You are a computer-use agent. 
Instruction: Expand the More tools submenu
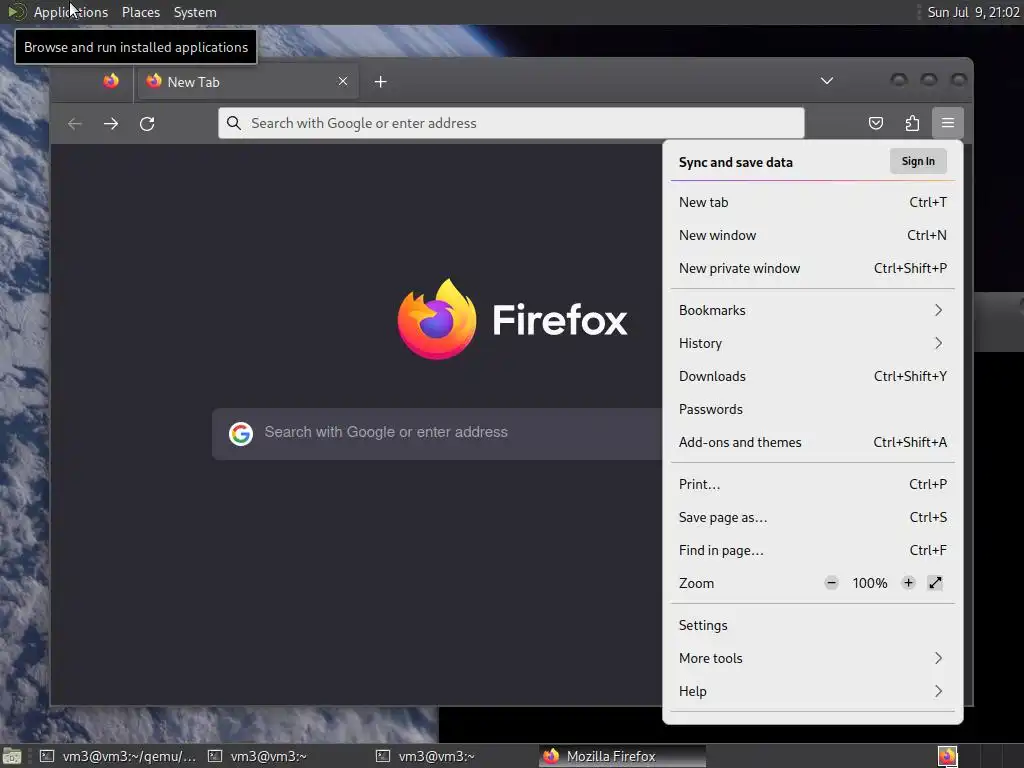tap(812, 658)
